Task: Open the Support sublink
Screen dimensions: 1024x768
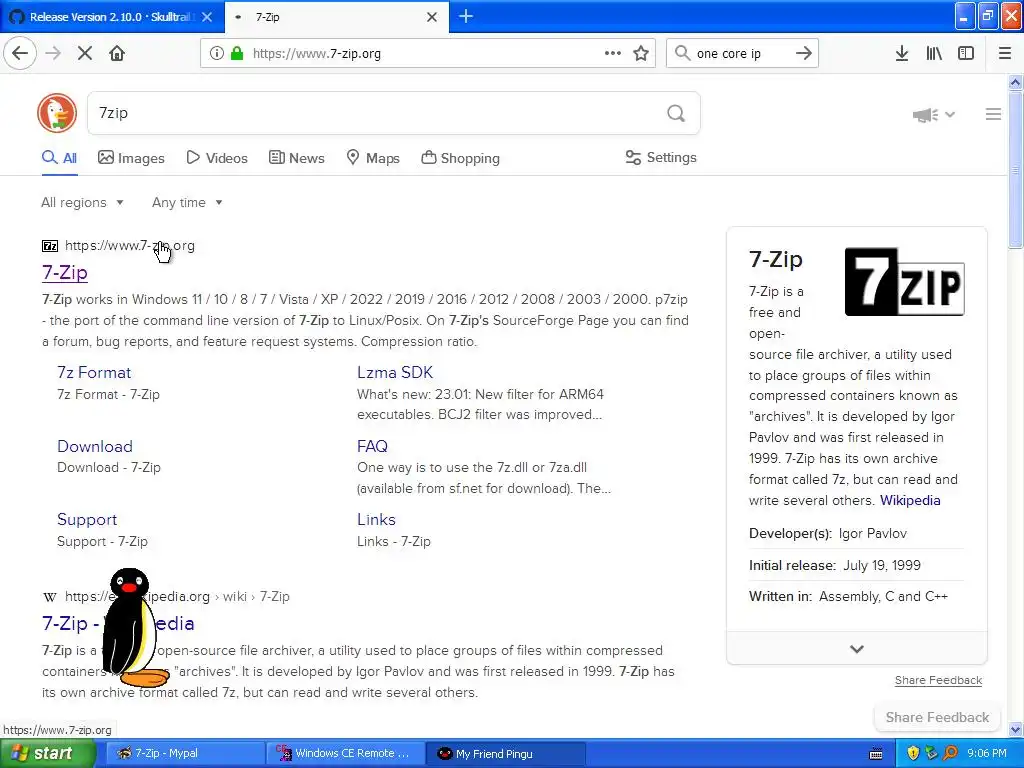Action: pos(87,519)
